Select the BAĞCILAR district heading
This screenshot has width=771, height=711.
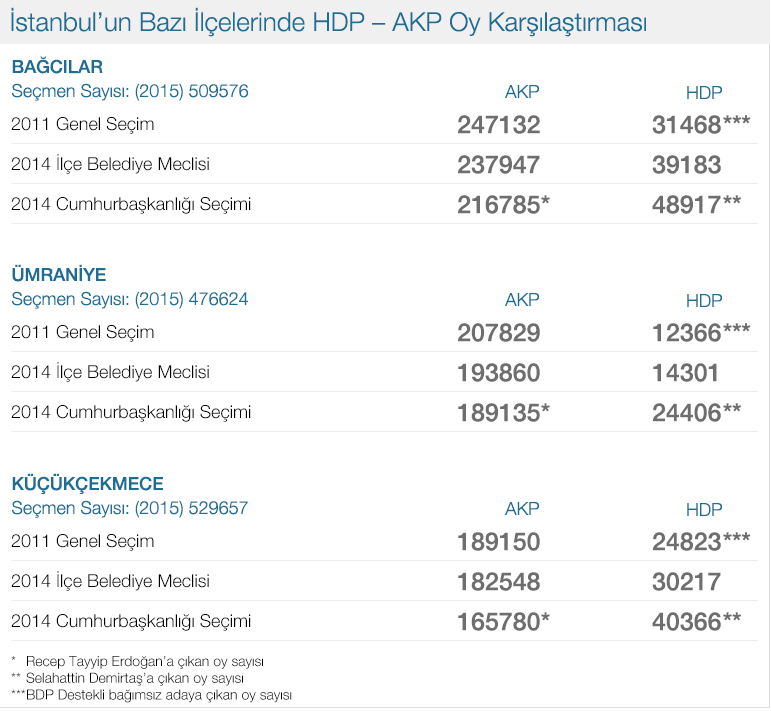[x=57, y=67]
